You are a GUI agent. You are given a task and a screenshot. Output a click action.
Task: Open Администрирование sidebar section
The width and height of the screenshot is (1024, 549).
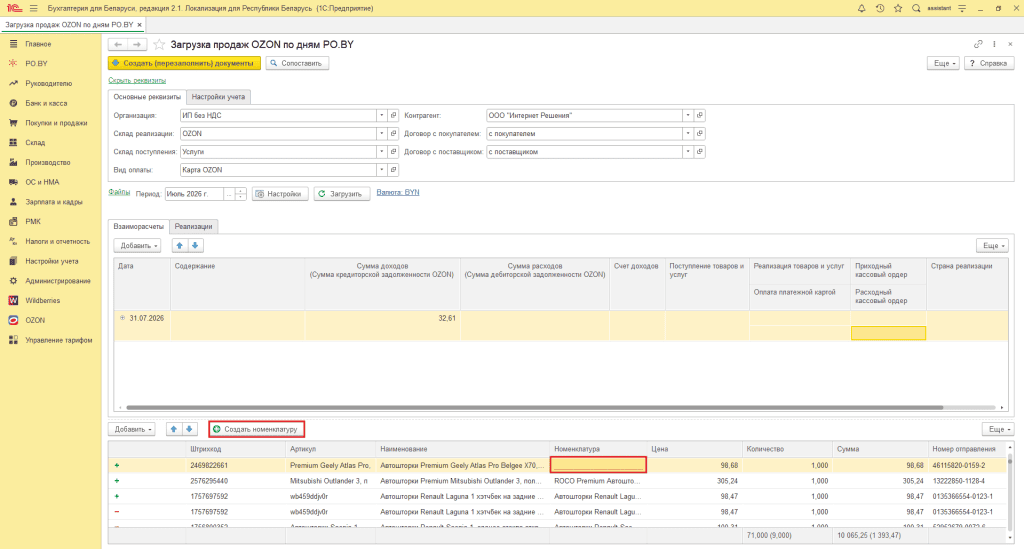tap(57, 281)
